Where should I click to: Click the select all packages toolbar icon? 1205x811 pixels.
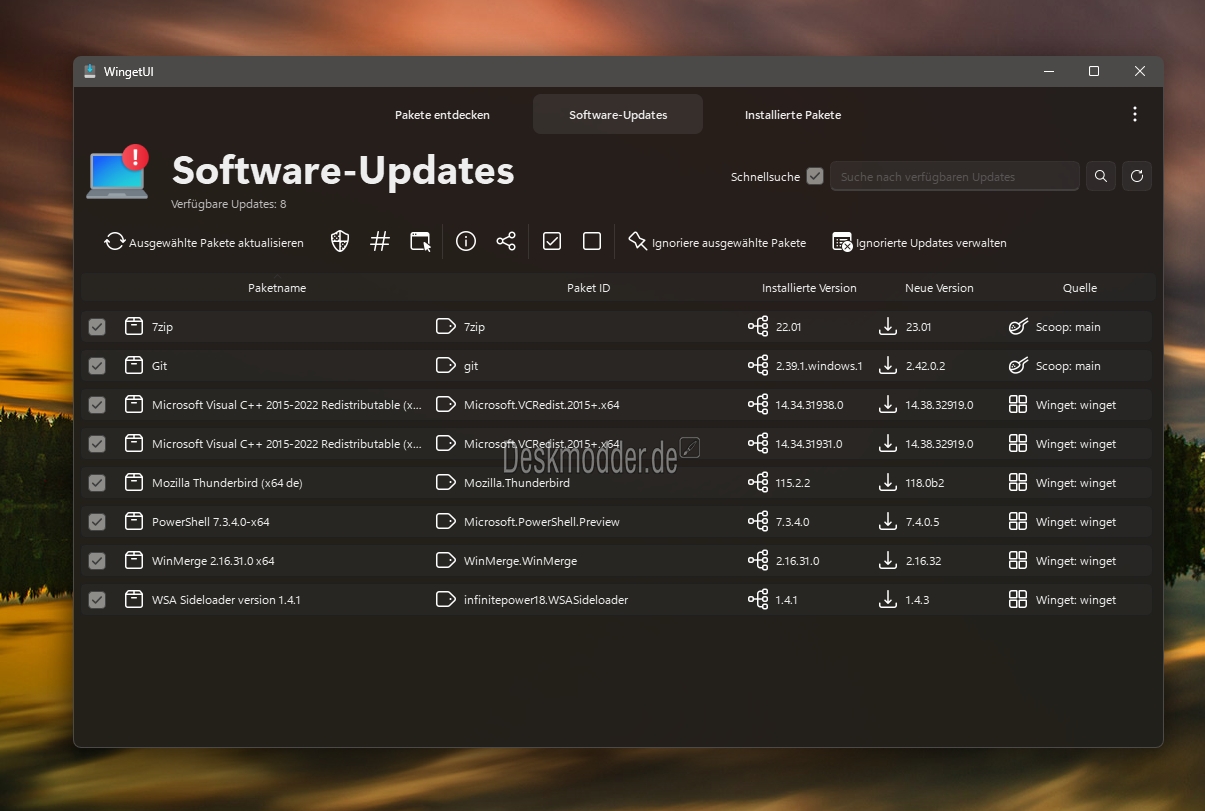point(552,241)
